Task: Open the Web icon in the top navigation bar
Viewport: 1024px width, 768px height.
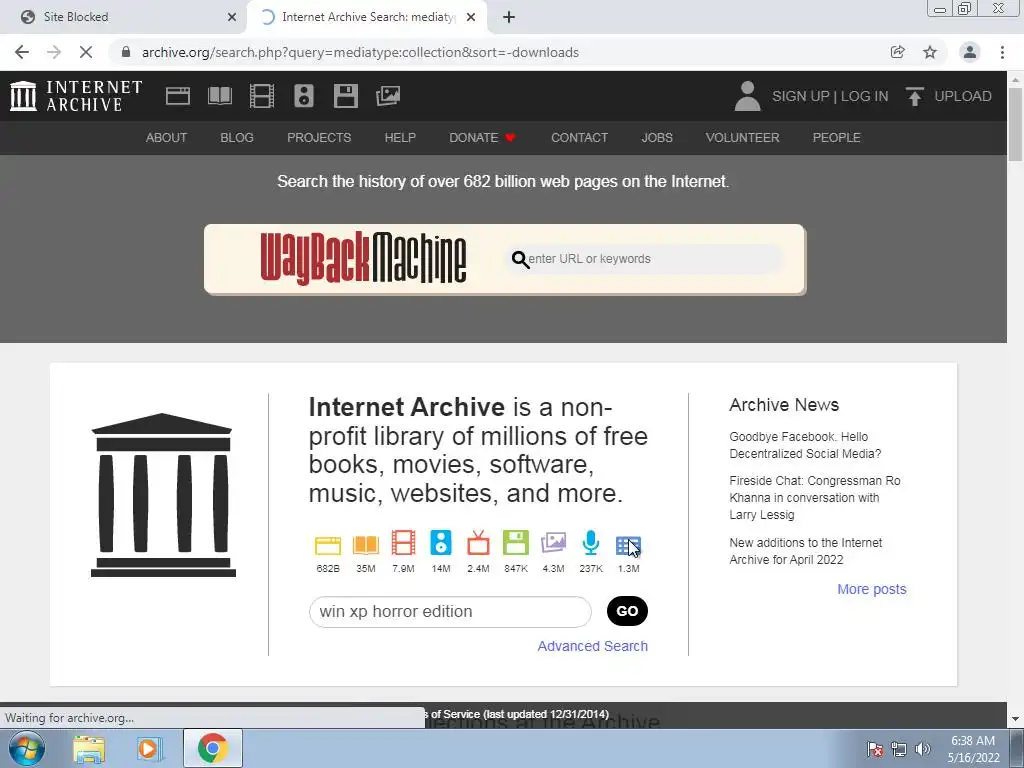Action: [178, 96]
